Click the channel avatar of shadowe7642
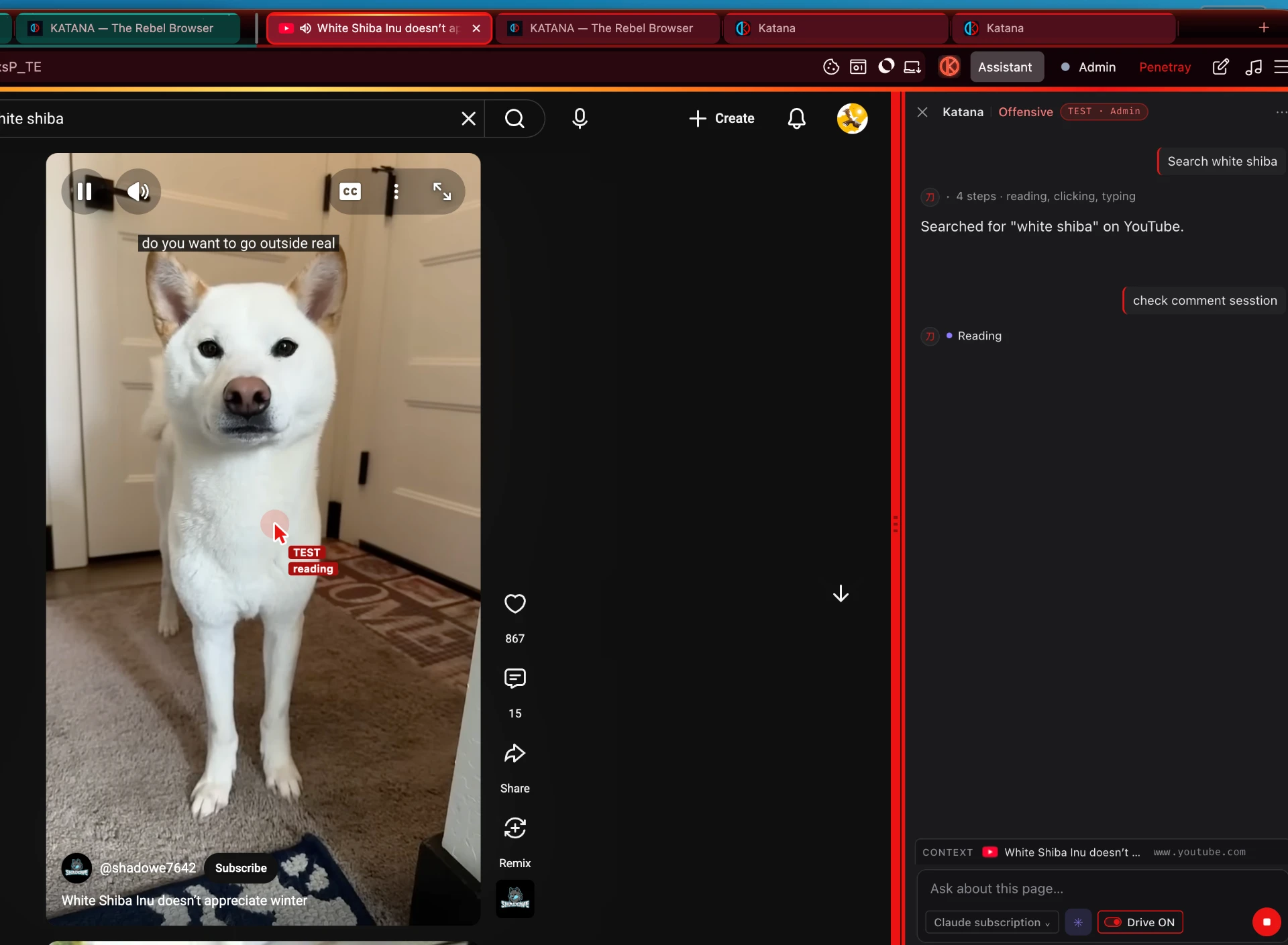The width and height of the screenshot is (1288, 945). coord(76,868)
